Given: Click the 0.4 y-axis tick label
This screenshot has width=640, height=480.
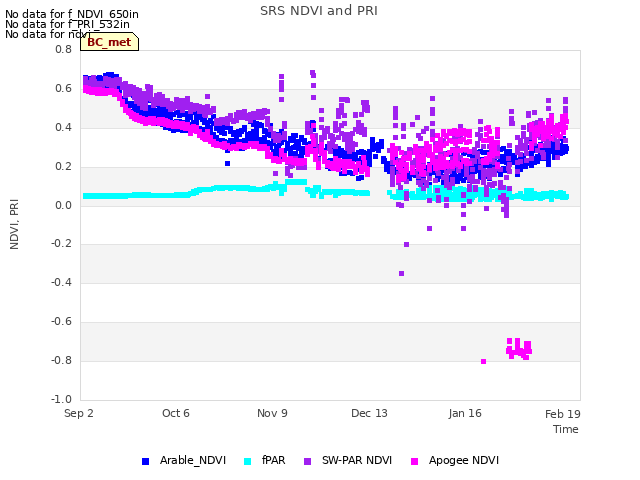Looking at the screenshot, I should (63, 127).
